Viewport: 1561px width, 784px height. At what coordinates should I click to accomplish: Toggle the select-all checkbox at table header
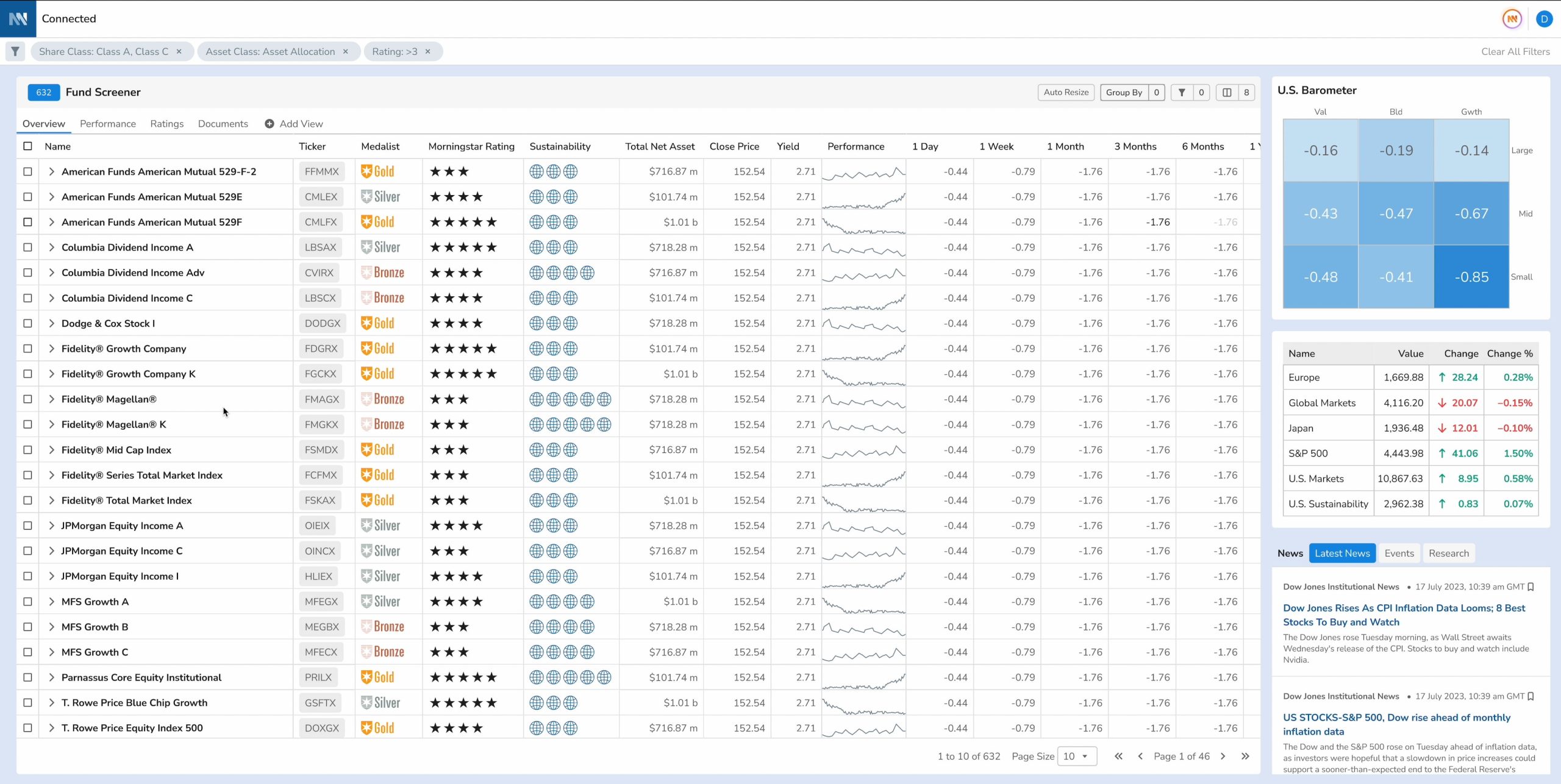tap(27, 146)
